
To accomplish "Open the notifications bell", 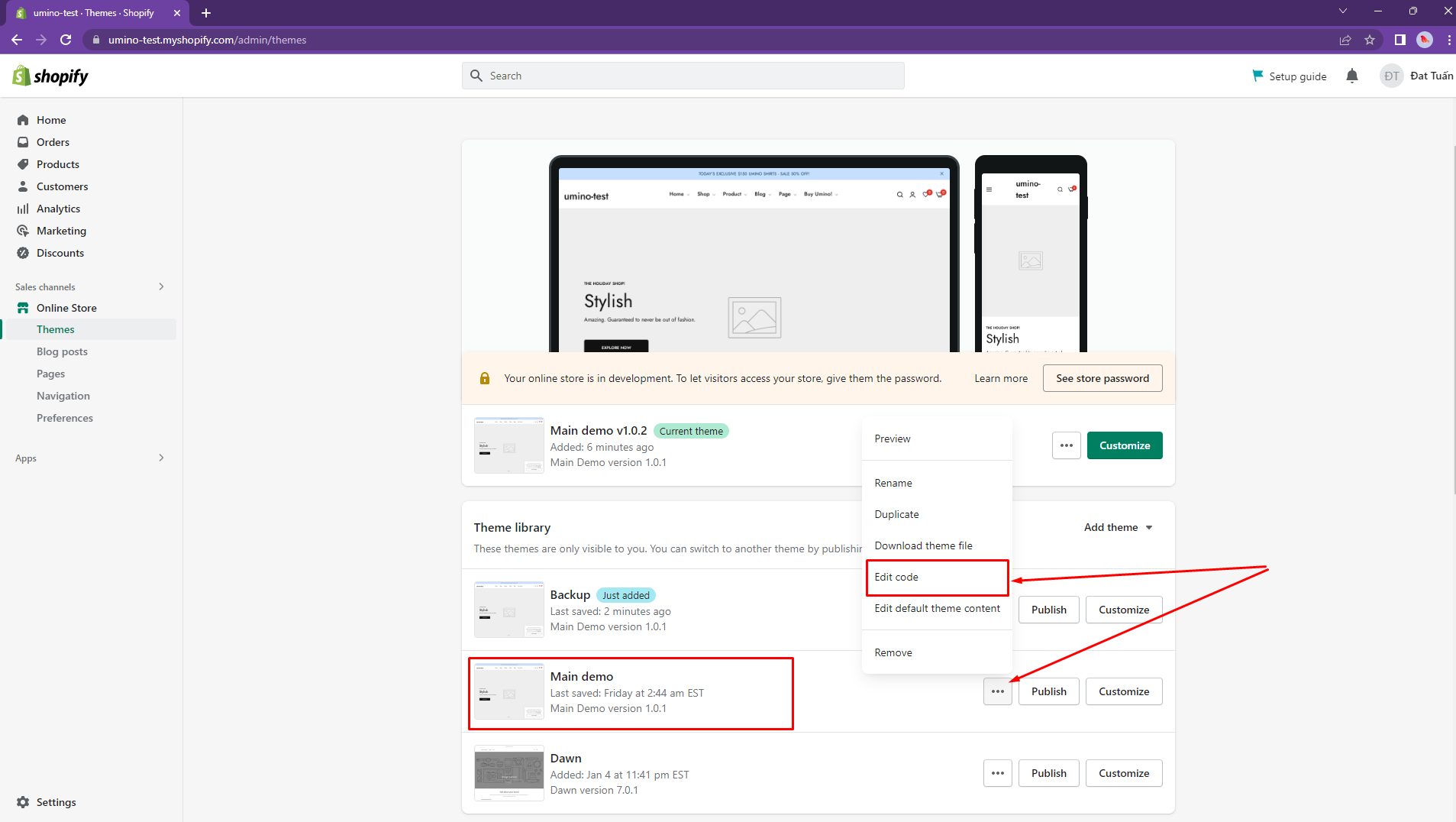I will pos(1352,76).
